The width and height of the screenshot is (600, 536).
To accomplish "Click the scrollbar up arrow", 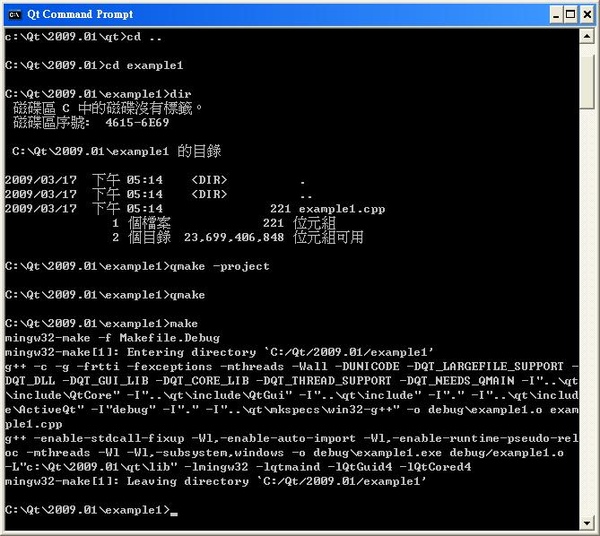I will point(587,36).
